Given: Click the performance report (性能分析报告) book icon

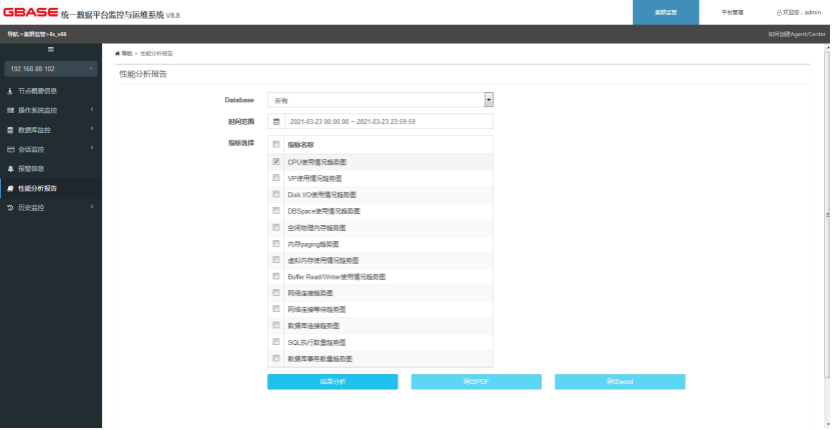Looking at the screenshot, I should tap(10, 188).
